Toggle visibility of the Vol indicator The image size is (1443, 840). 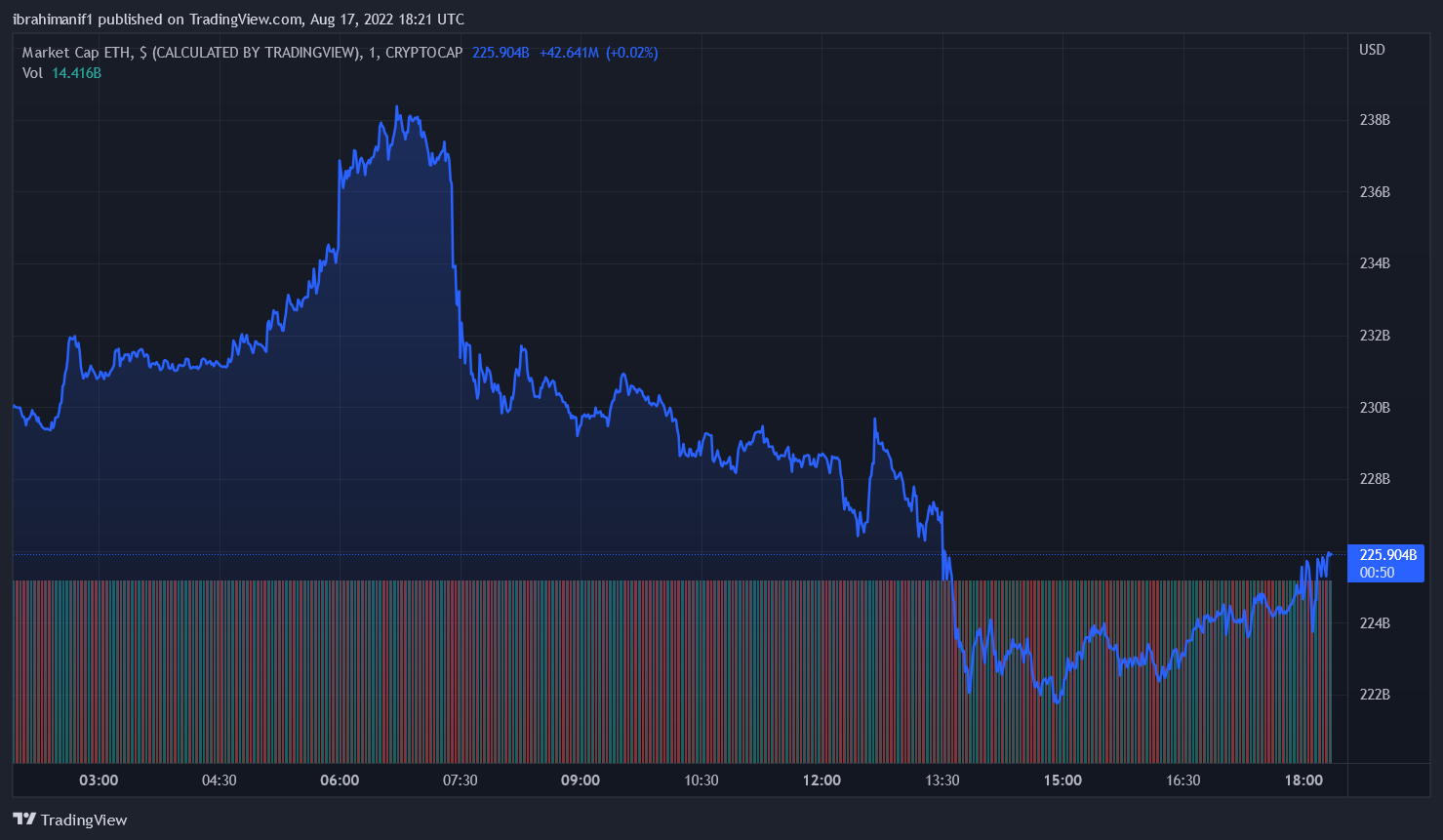[33, 73]
